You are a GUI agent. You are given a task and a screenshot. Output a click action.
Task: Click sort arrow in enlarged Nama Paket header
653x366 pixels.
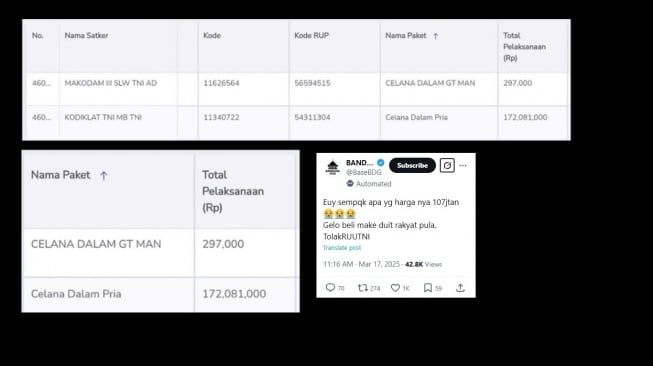104,176
